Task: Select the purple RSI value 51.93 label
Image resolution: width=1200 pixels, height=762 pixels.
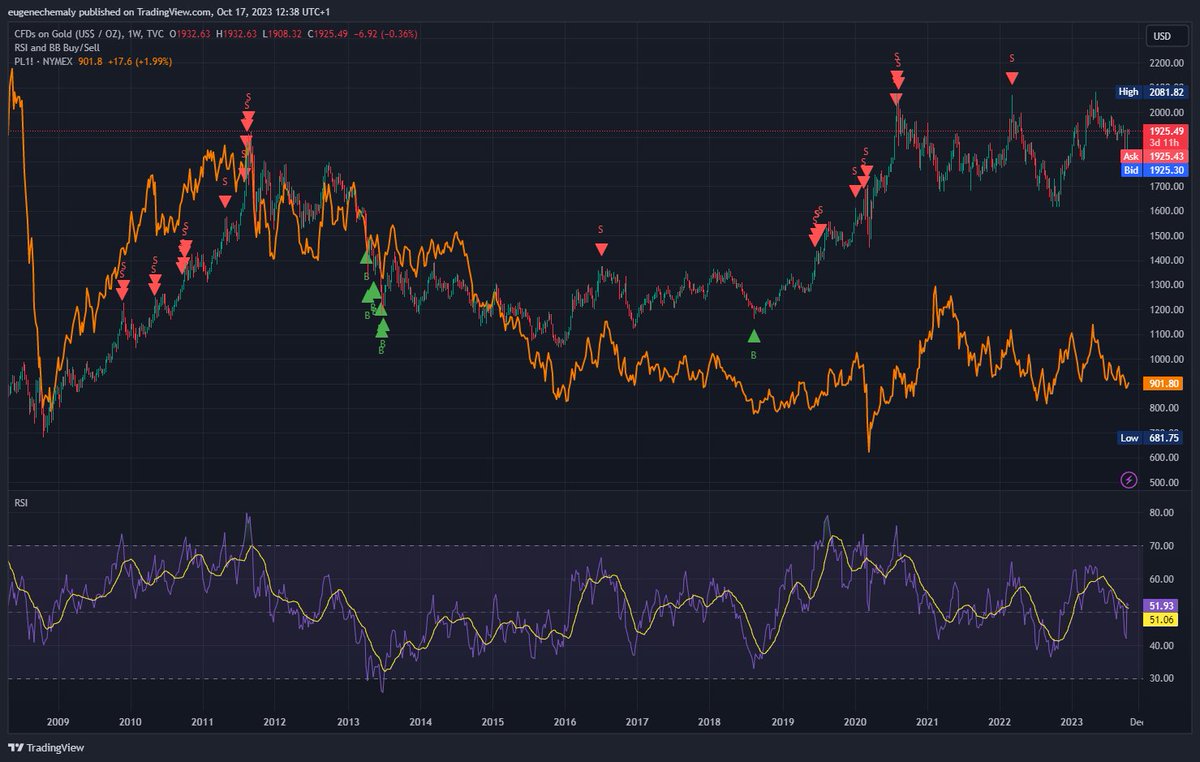Action: point(1161,605)
